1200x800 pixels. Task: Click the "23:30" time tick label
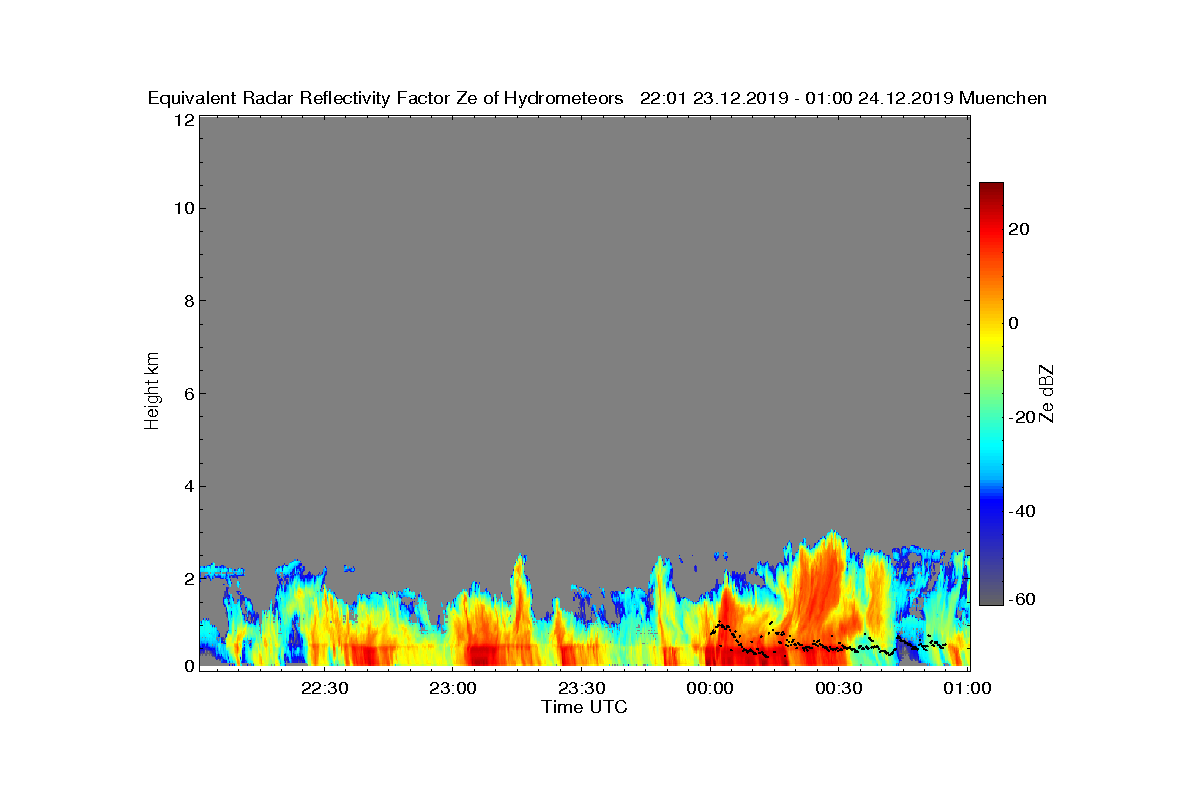coord(581,687)
